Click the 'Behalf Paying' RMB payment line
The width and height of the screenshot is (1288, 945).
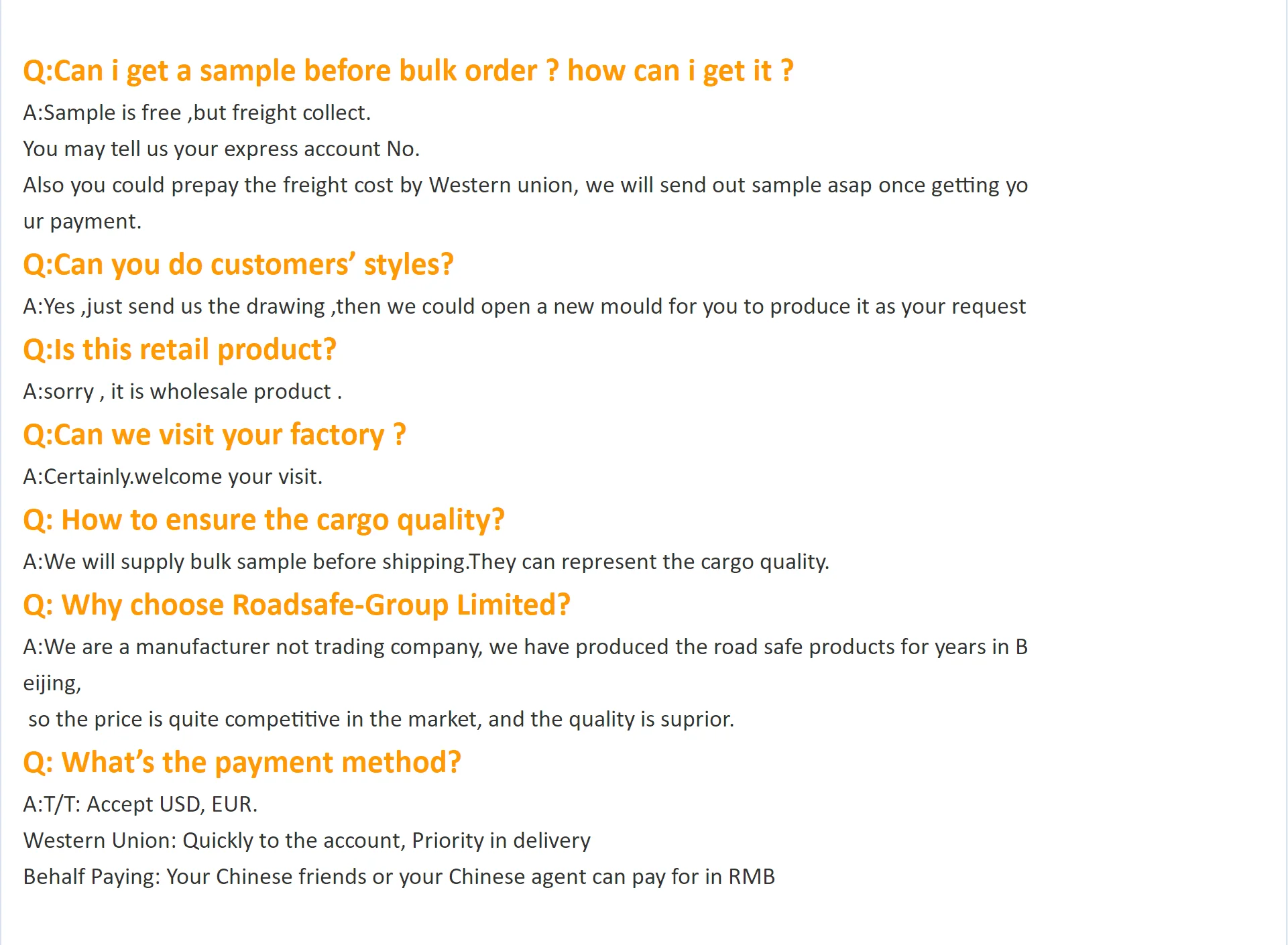coord(398,877)
